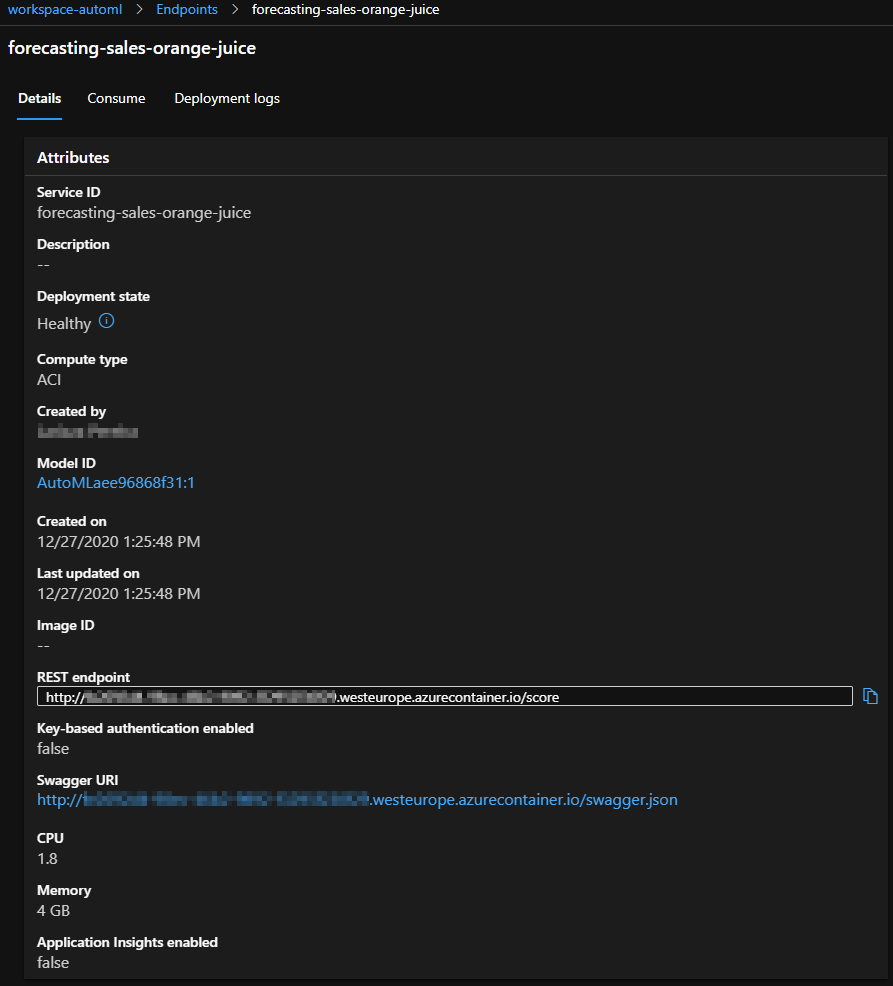The width and height of the screenshot is (893, 986).
Task: Navigate to Endpoints in breadcrumb
Action: point(187,10)
